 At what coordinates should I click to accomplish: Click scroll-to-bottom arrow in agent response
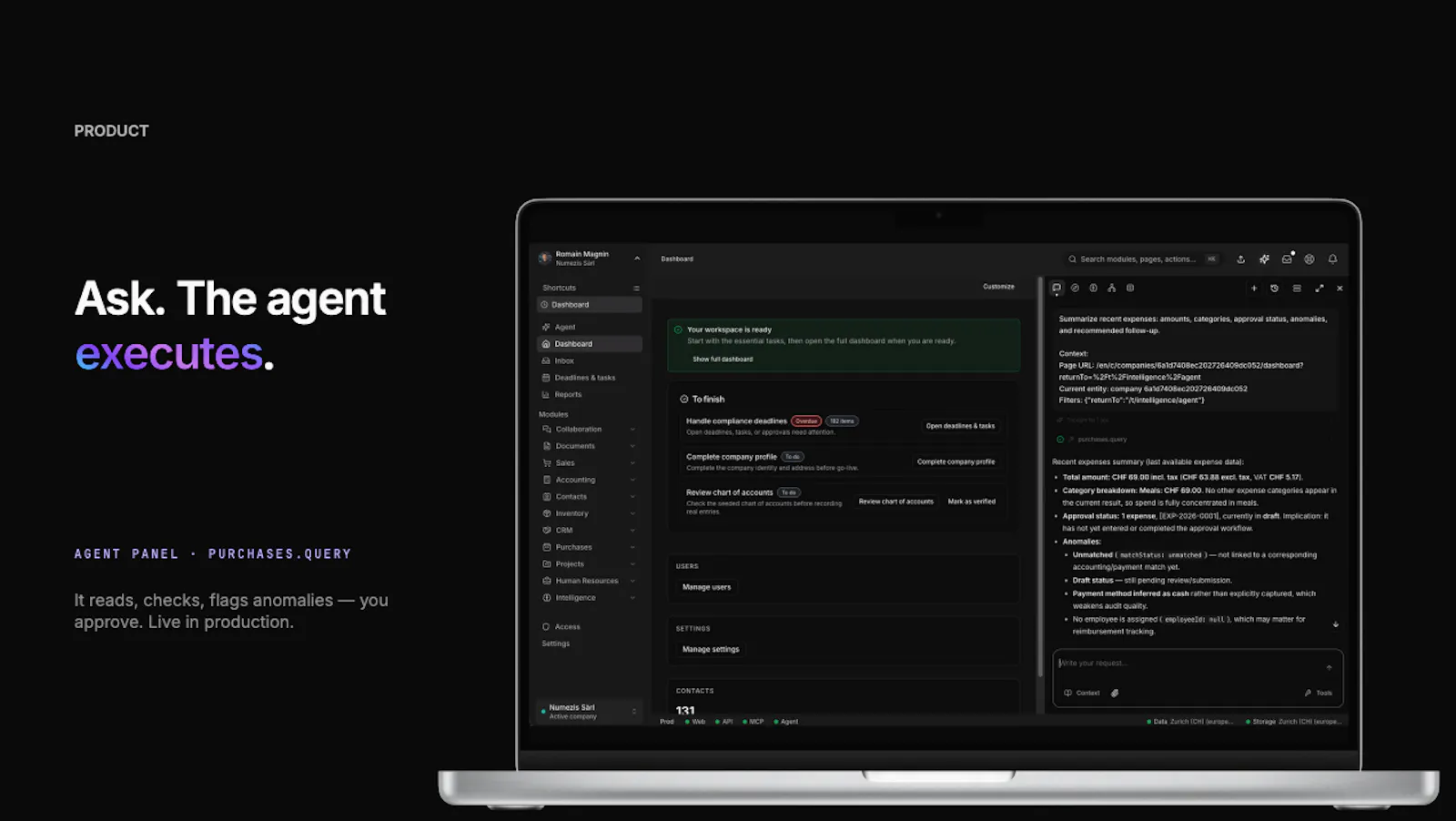click(1335, 624)
